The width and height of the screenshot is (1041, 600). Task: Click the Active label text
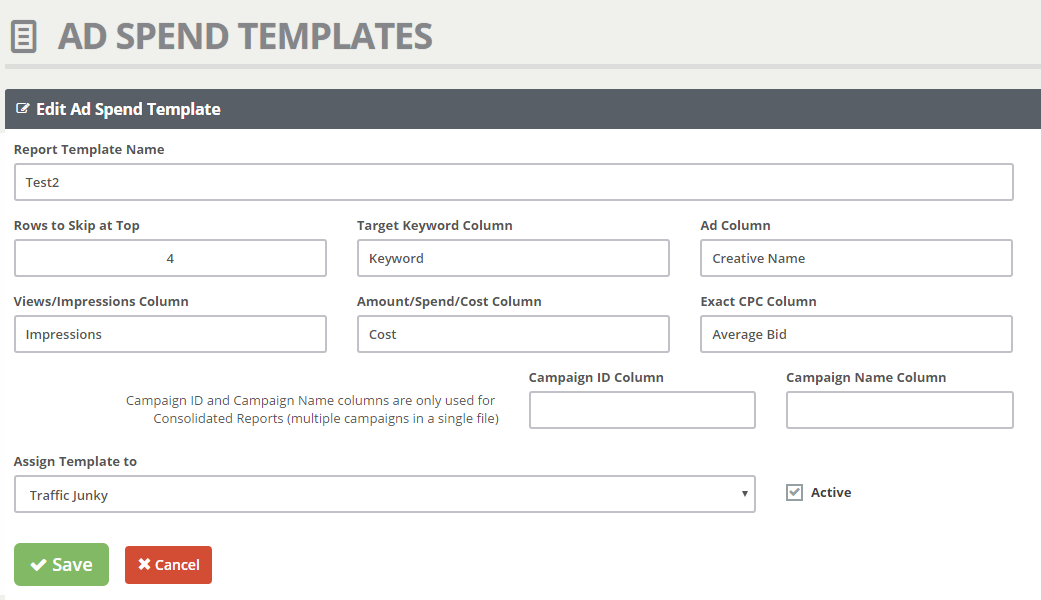tap(831, 492)
